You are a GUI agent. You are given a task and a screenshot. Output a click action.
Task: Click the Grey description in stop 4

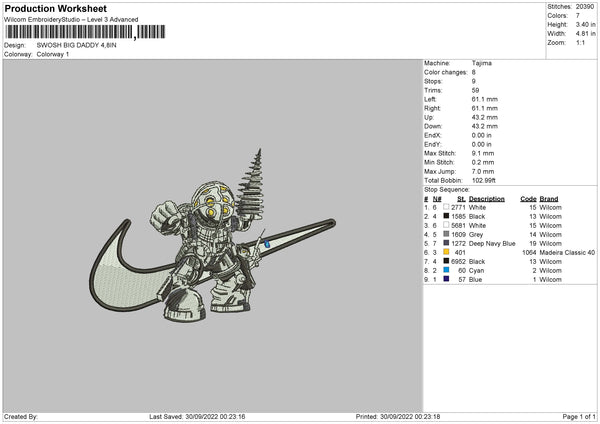point(476,235)
